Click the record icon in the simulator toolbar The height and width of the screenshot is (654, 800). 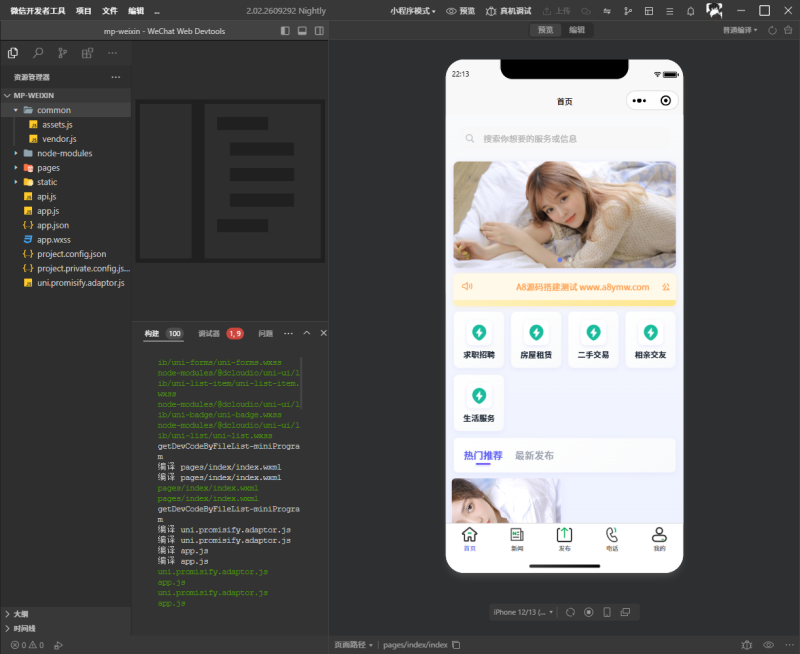point(589,612)
